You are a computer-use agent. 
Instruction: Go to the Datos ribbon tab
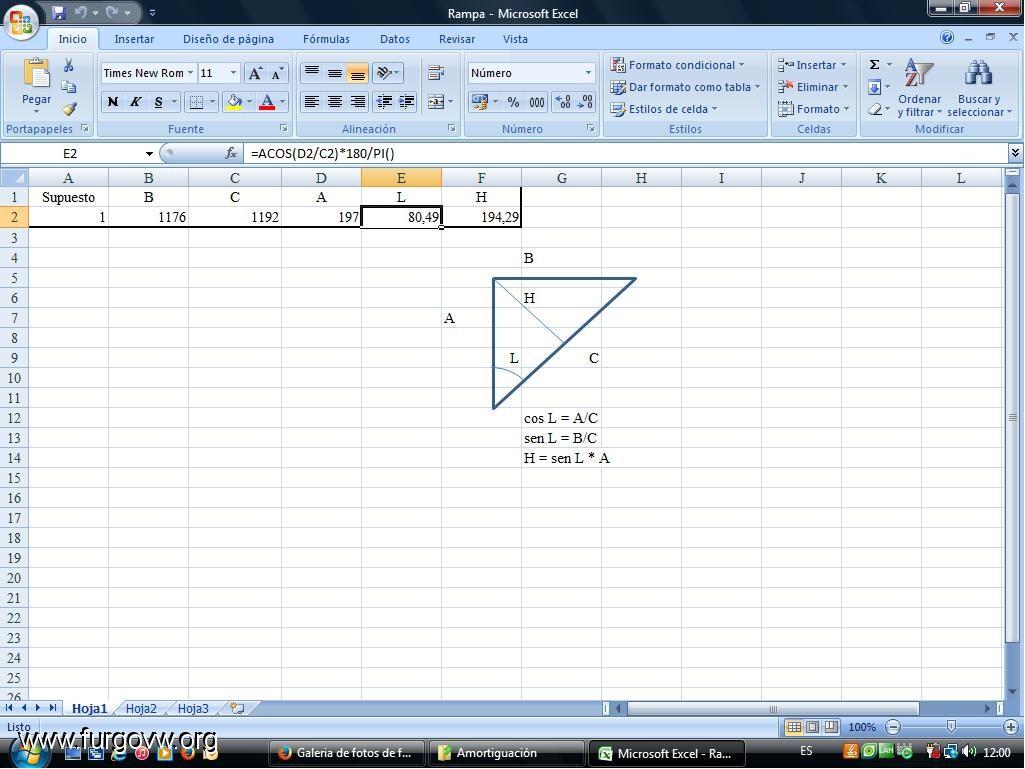395,39
